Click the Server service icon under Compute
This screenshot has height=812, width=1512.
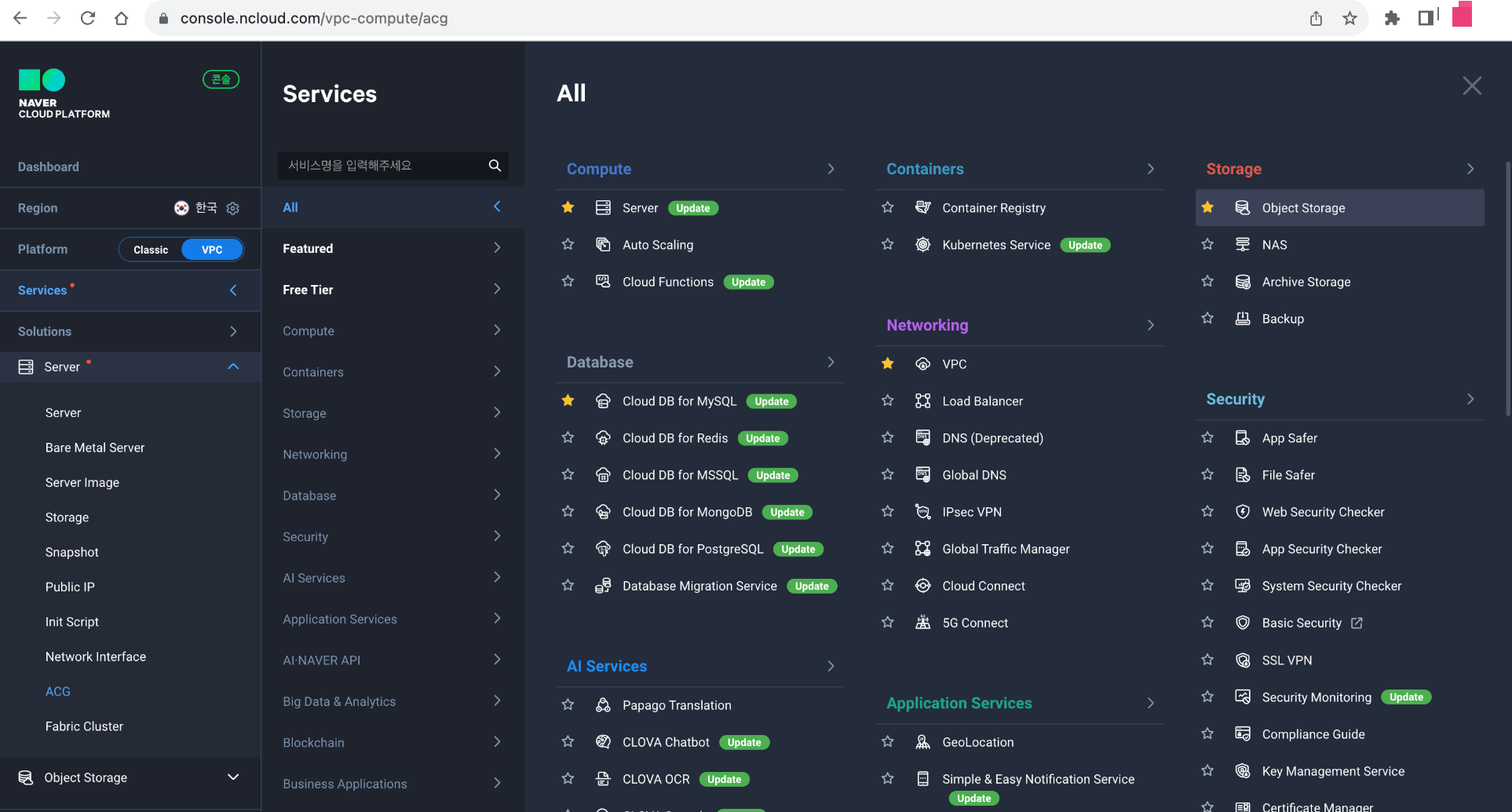coord(603,207)
